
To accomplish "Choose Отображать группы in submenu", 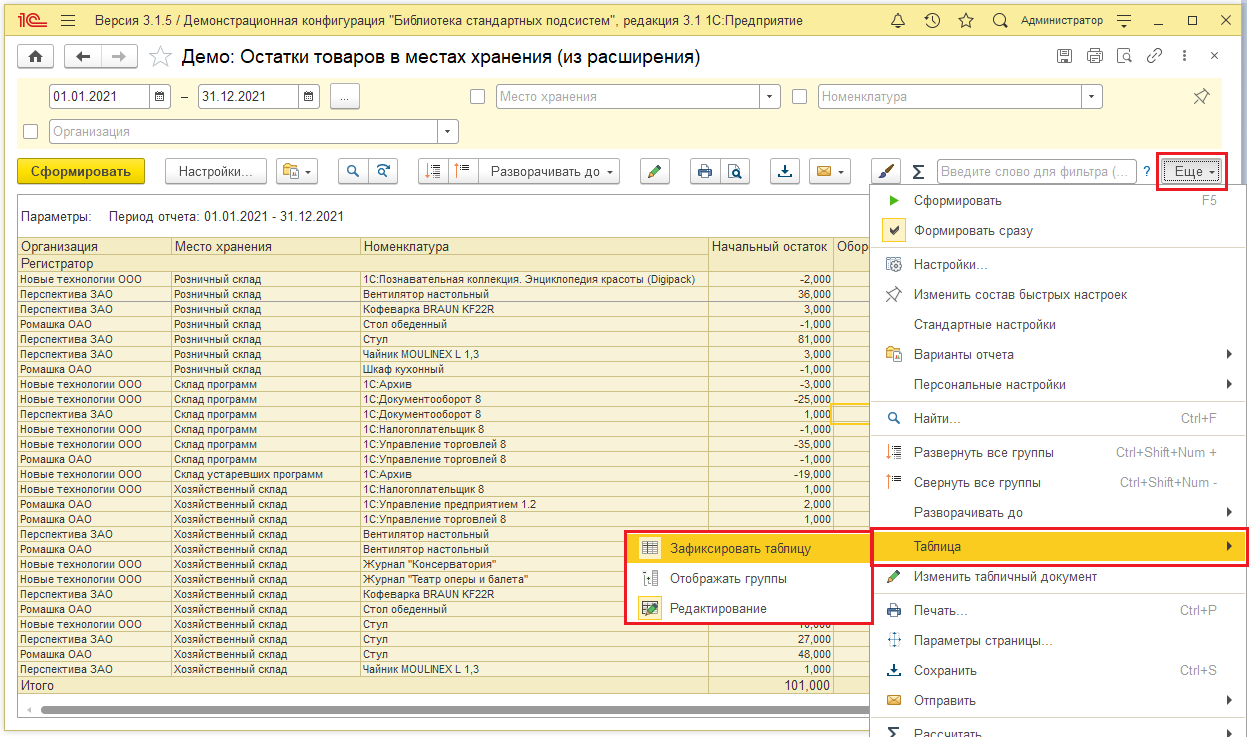I will [x=749, y=578].
